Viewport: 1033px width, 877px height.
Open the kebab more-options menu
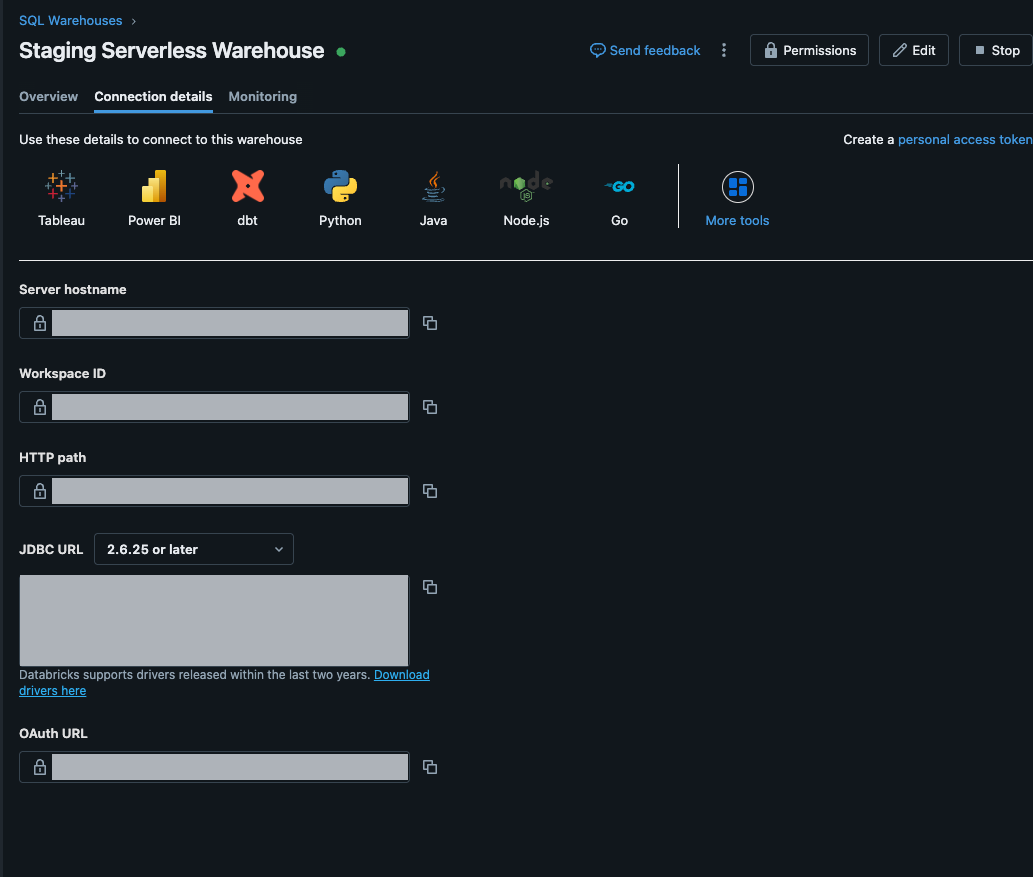724,50
